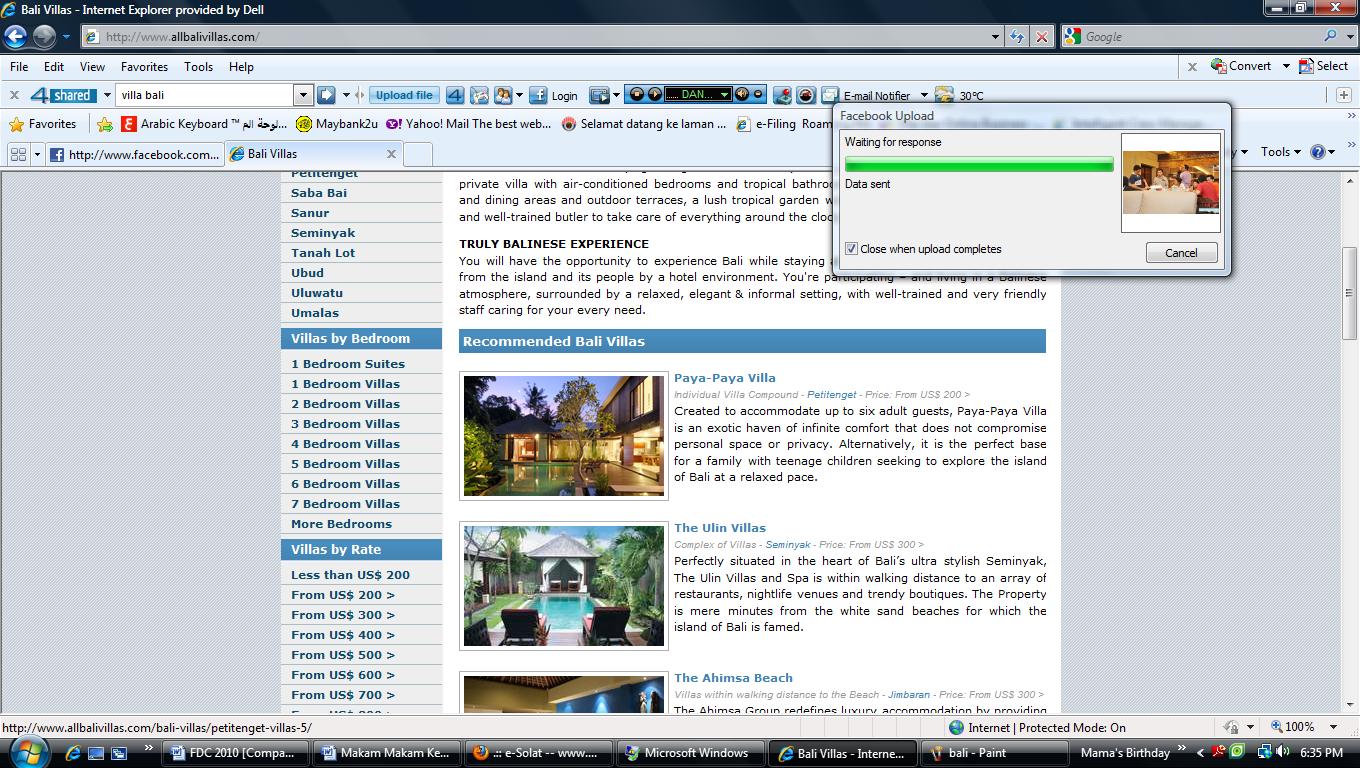Click the Facebook Upload photo preview
The height and width of the screenshot is (768, 1360).
[1171, 182]
